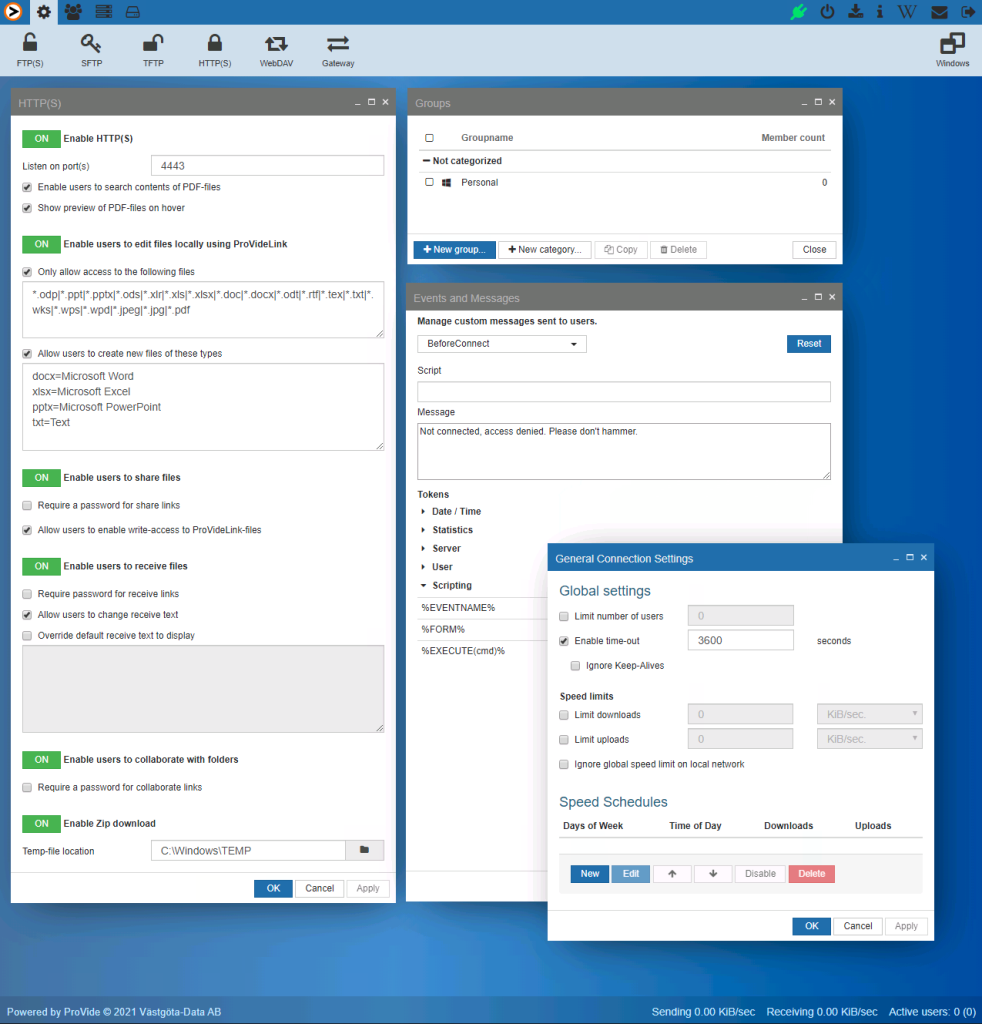Select the FTP(S) toolbar icon

click(x=29, y=48)
